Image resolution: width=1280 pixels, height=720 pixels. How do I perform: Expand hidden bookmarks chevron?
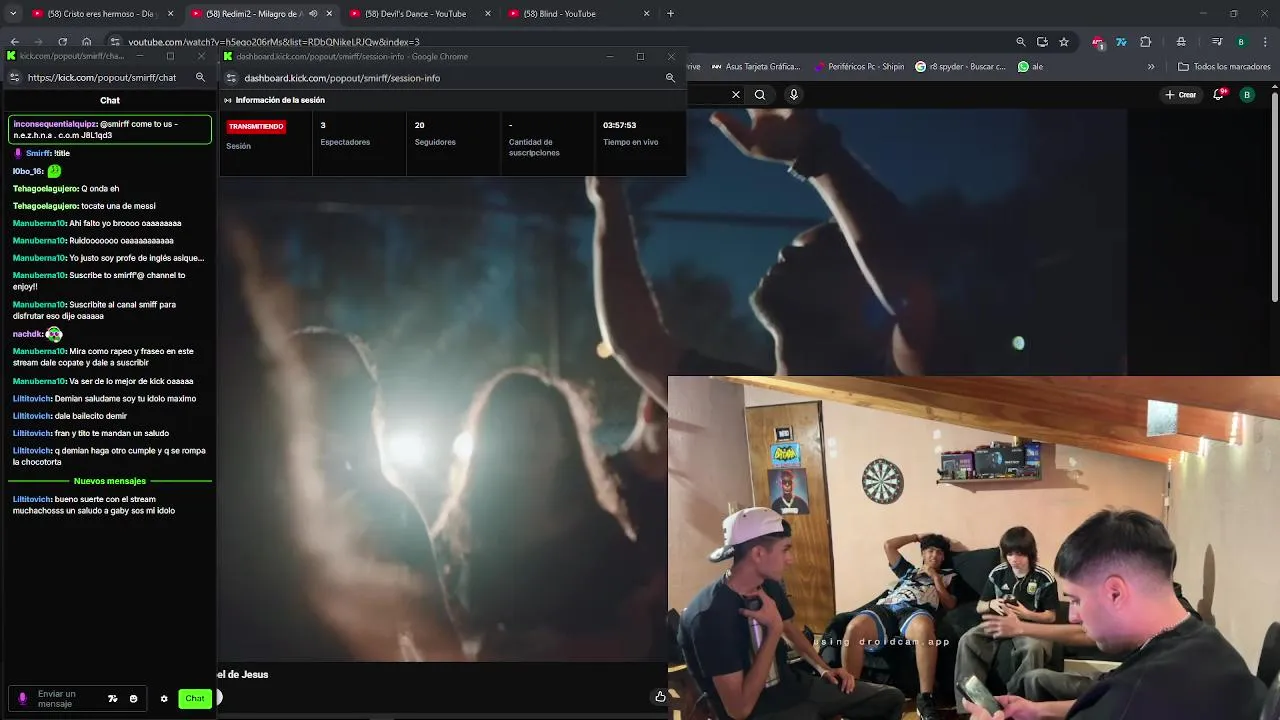coord(1151,67)
